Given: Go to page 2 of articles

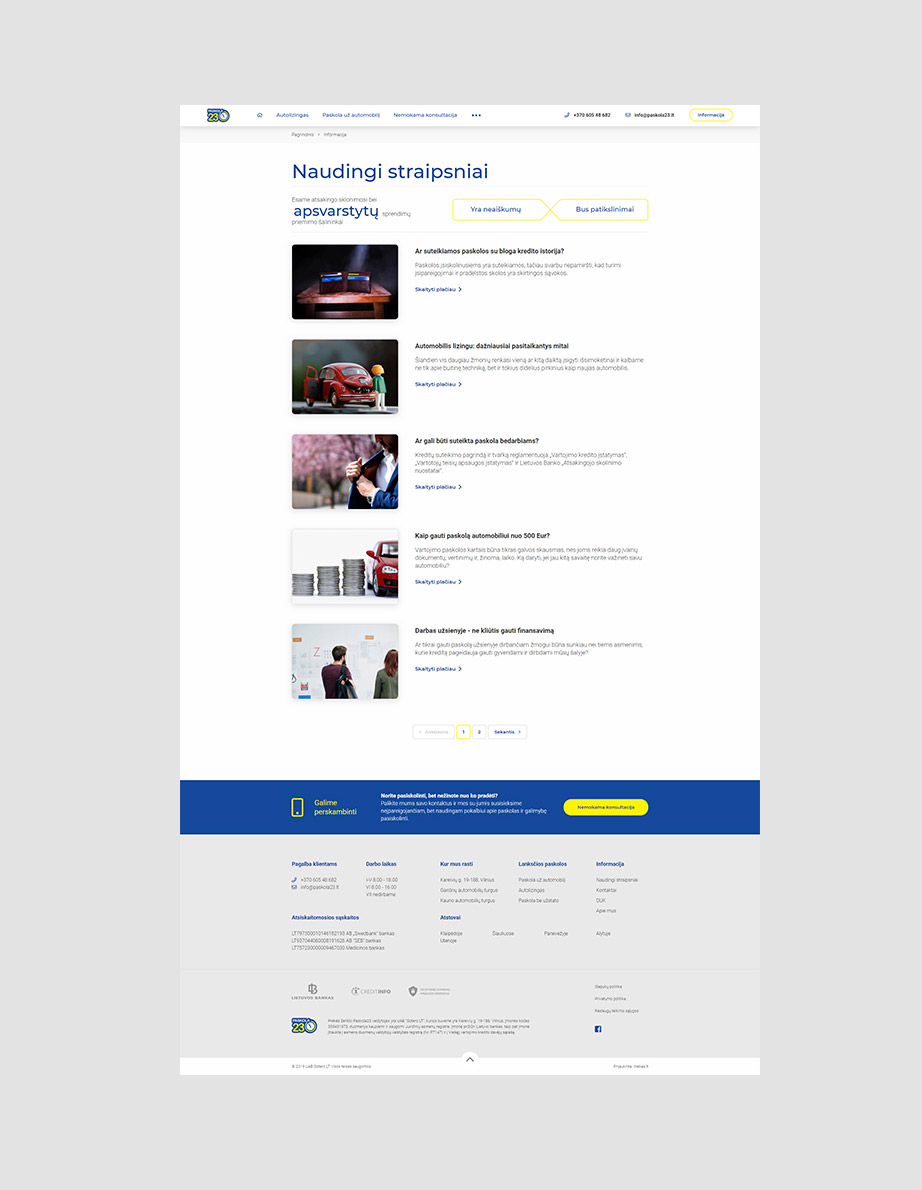Looking at the screenshot, I should click(x=479, y=732).
